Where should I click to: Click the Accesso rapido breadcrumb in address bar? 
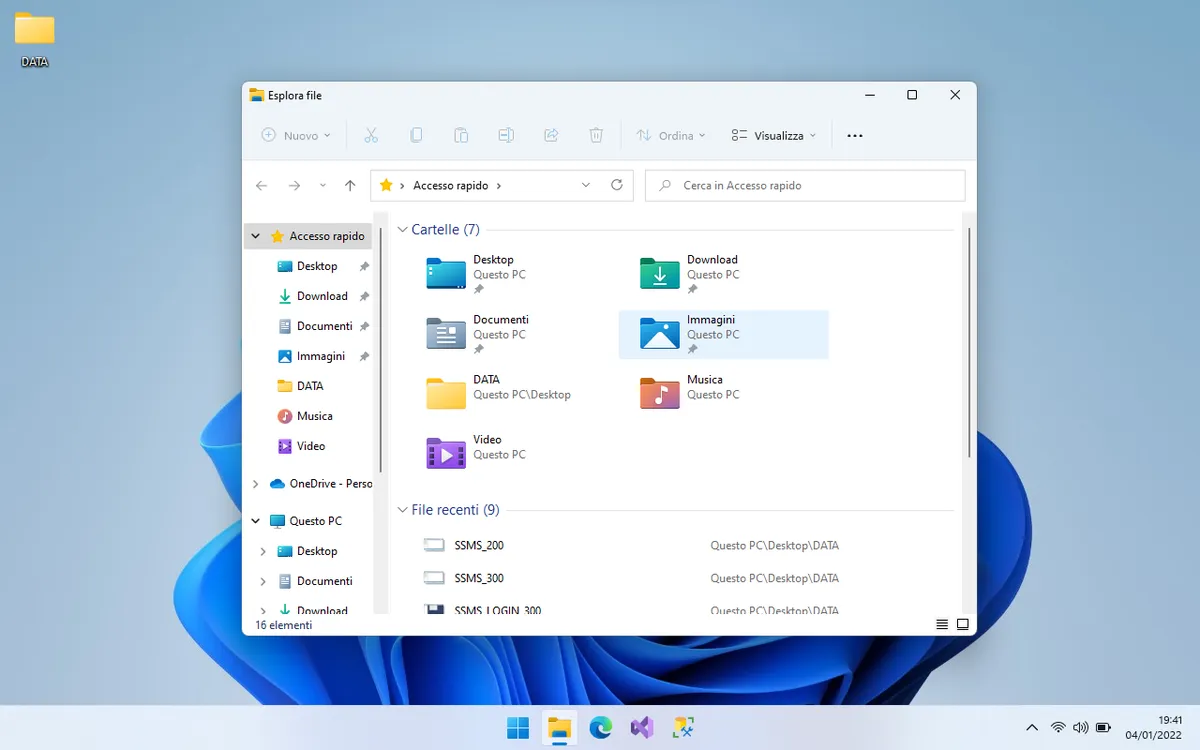tap(450, 185)
